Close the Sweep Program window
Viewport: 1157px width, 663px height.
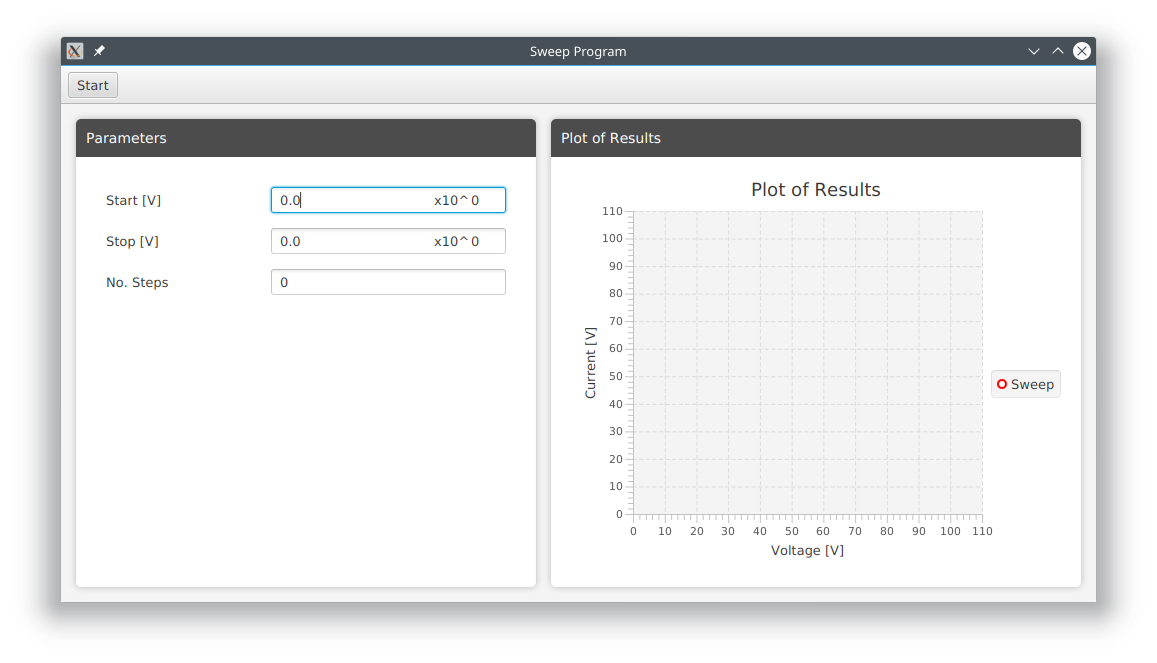pyautogui.click(x=1082, y=51)
